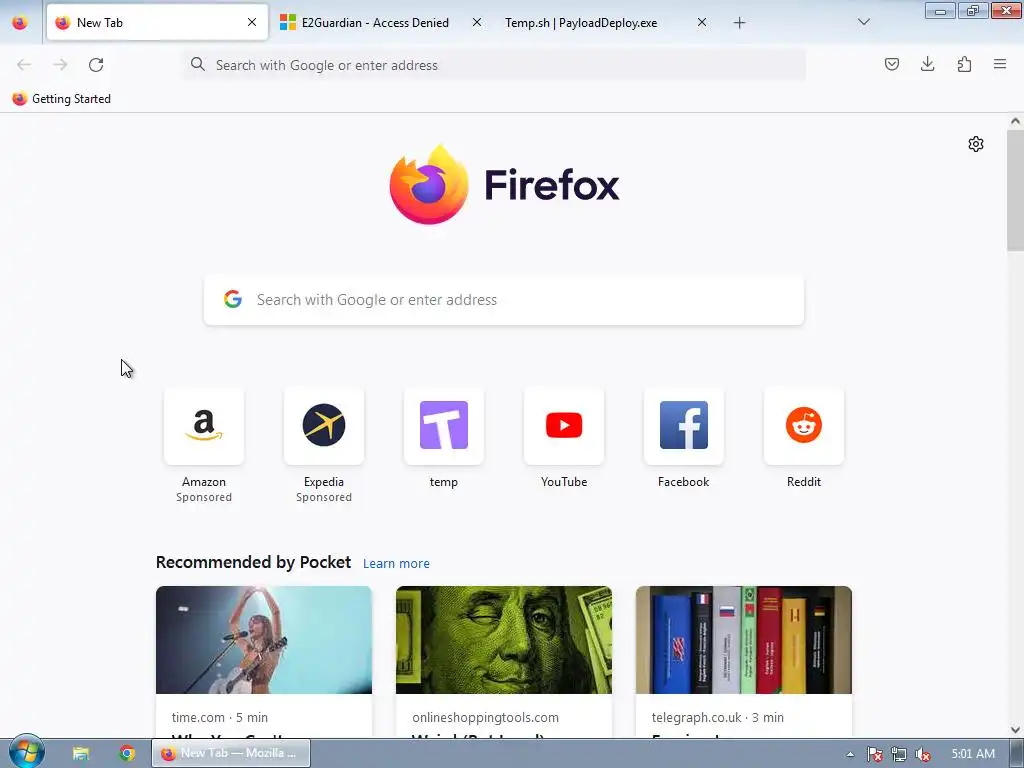This screenshot has height=768, width=1024.
Task: Open Windows Explorer from the taskbar
Action: click(x=80, y=754)
